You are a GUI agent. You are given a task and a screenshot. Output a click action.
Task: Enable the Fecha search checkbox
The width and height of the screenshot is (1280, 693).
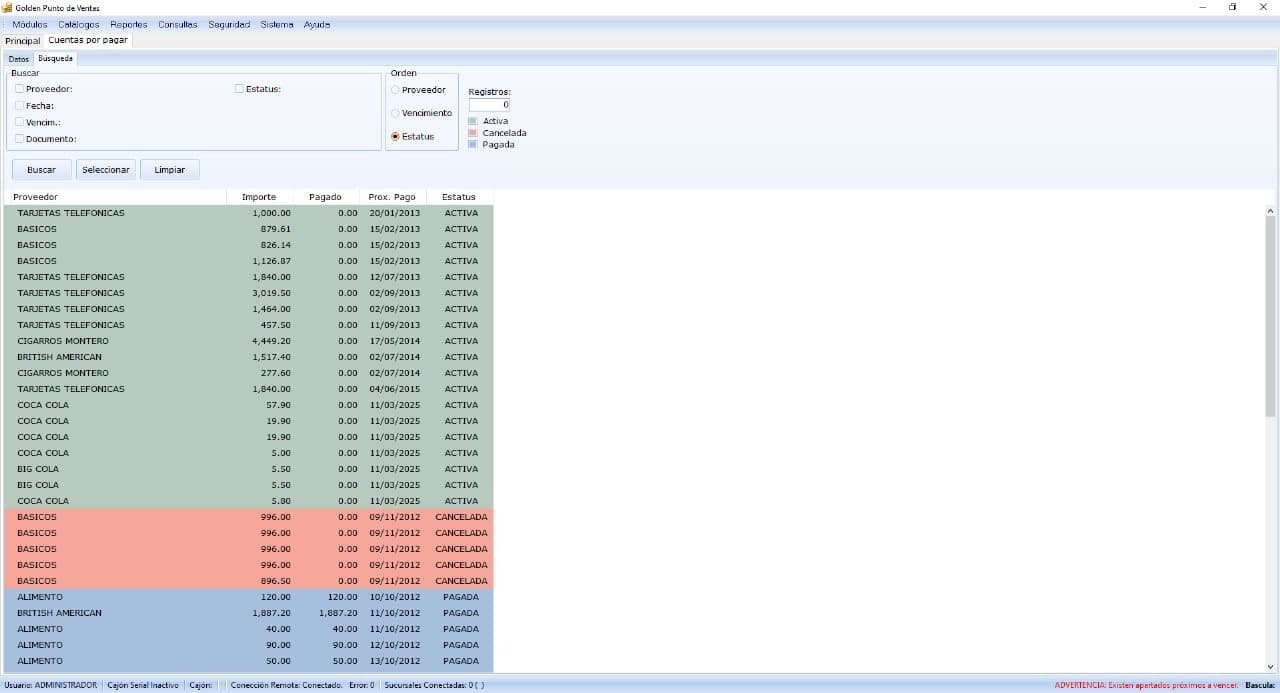tap(19, 105)
